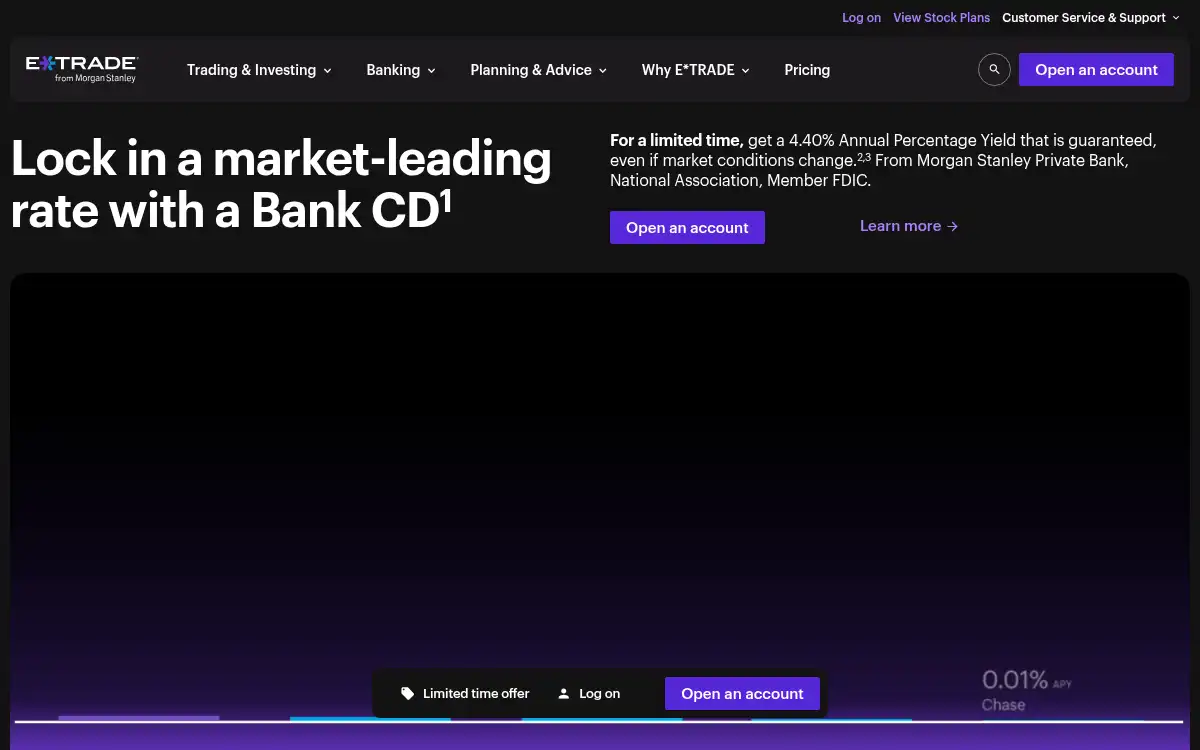Click the arrow next to Learn more
1200x750 pixels.
(953, 227)
